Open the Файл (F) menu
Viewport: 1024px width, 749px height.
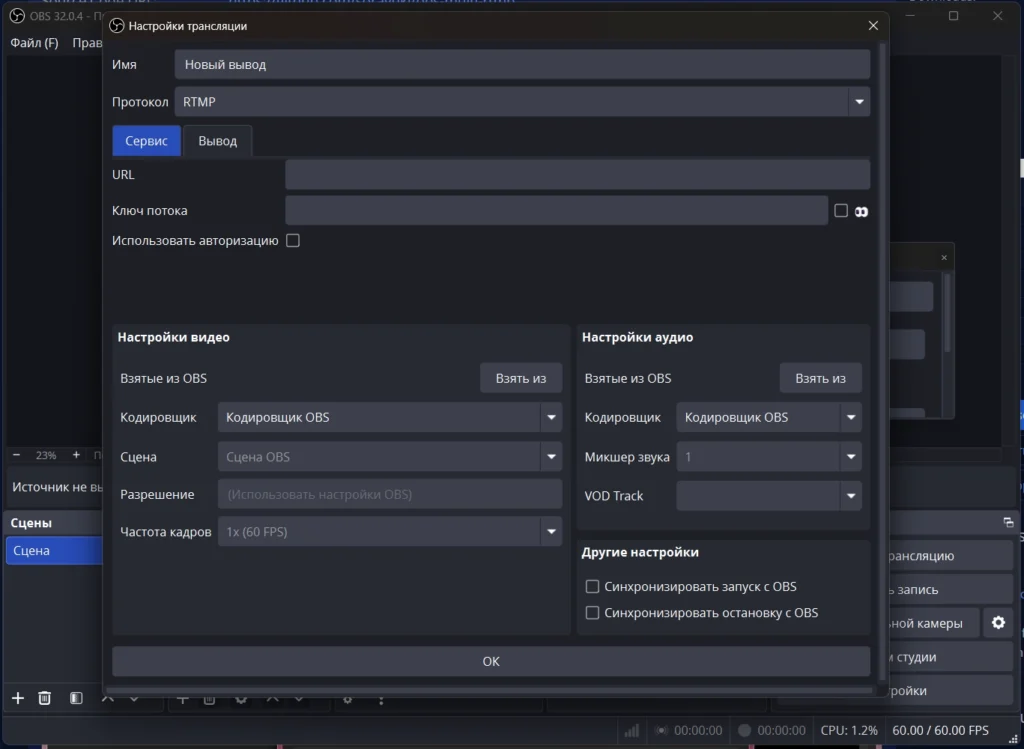(x=34, y=43)
